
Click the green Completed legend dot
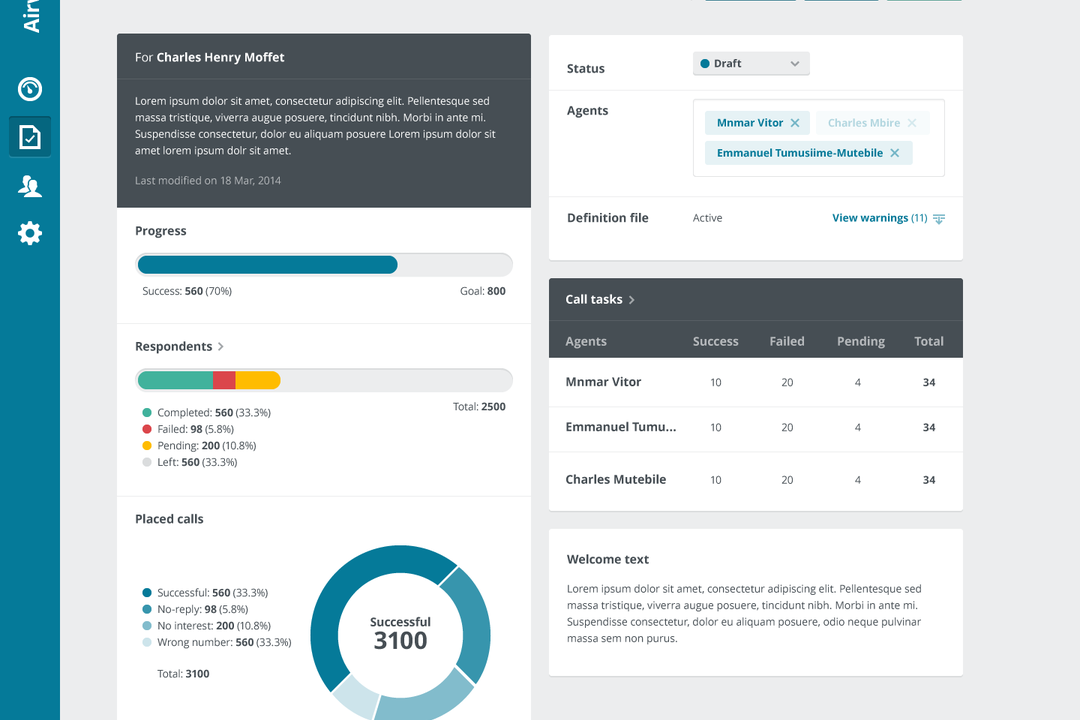pyautogui.click(x=147, y=413)
